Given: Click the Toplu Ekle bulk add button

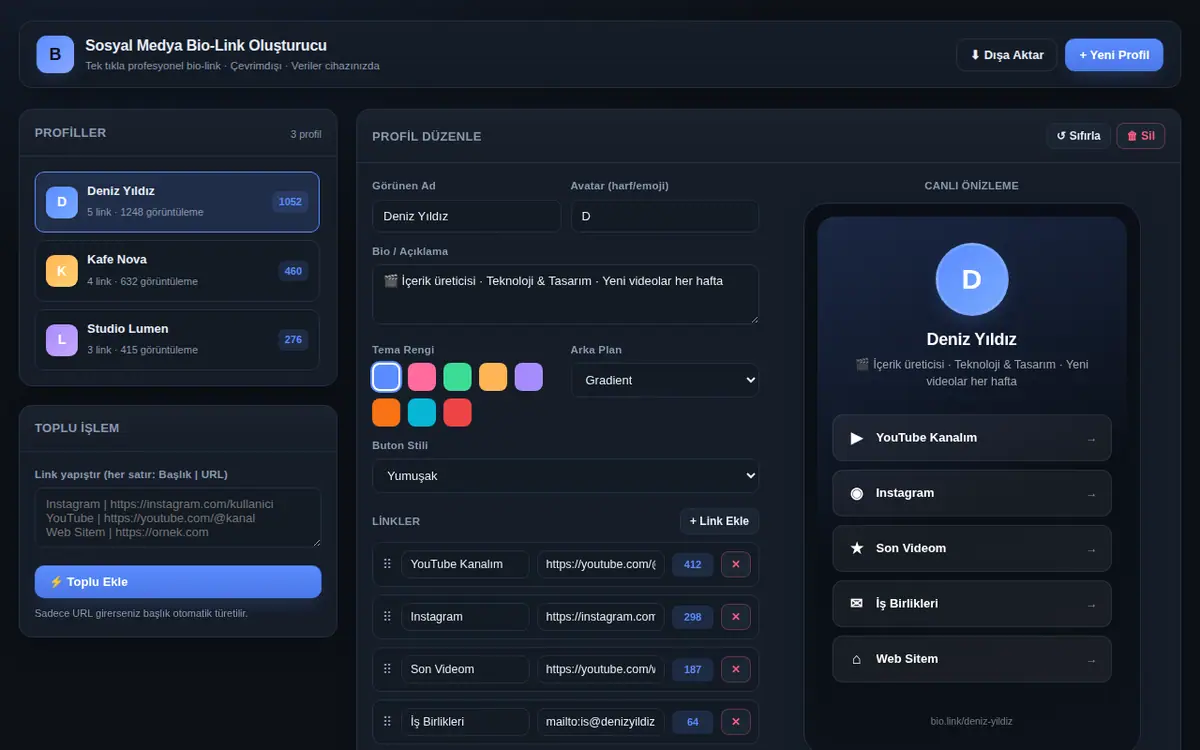Looking at the screenshot, I should tap(178, 582).
